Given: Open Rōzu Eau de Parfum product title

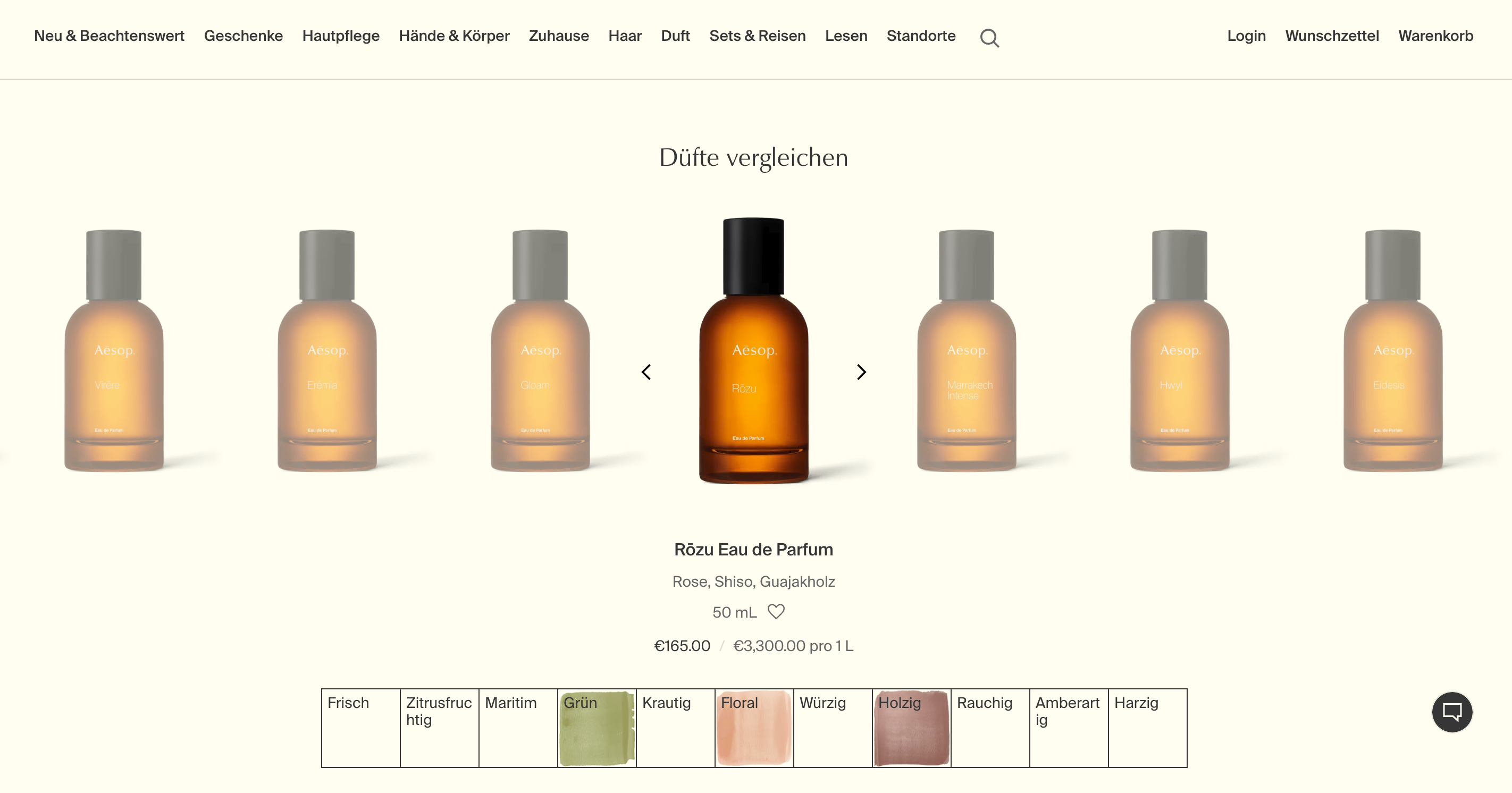Looking at the screenshot, I should click(x=753, y=550).
